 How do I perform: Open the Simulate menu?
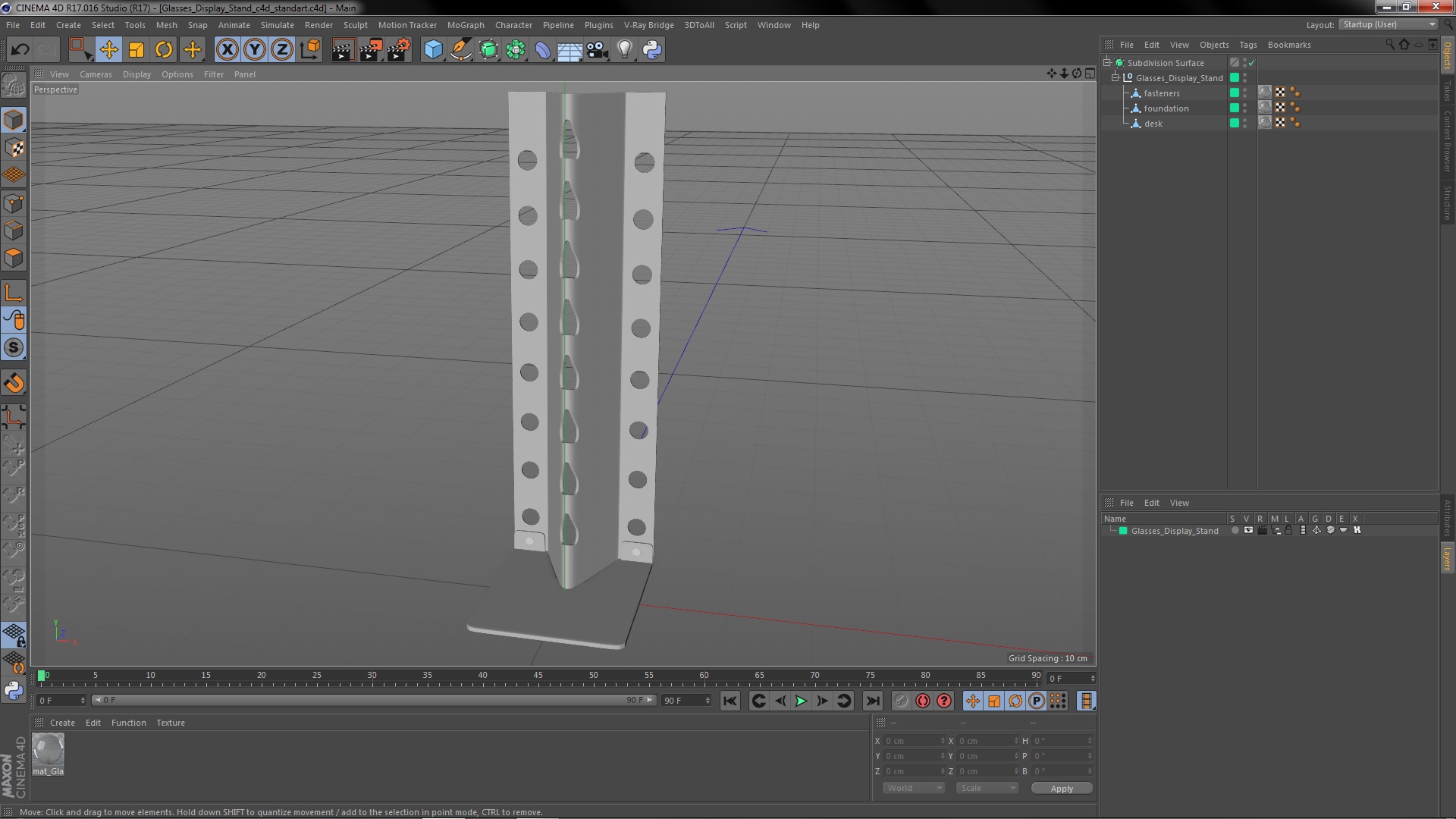point(277,25)
